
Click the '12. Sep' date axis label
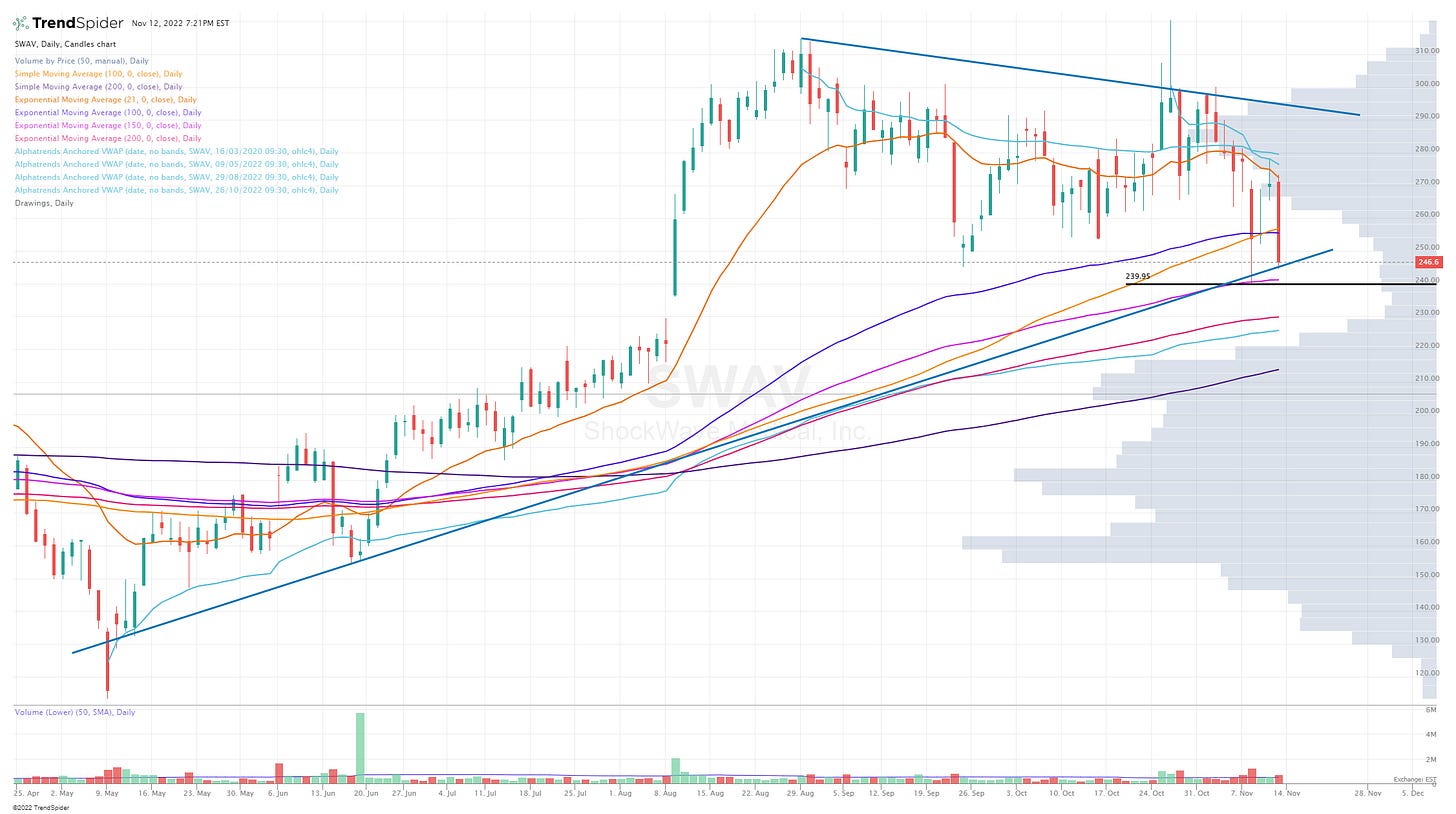[x=882, y=792]
